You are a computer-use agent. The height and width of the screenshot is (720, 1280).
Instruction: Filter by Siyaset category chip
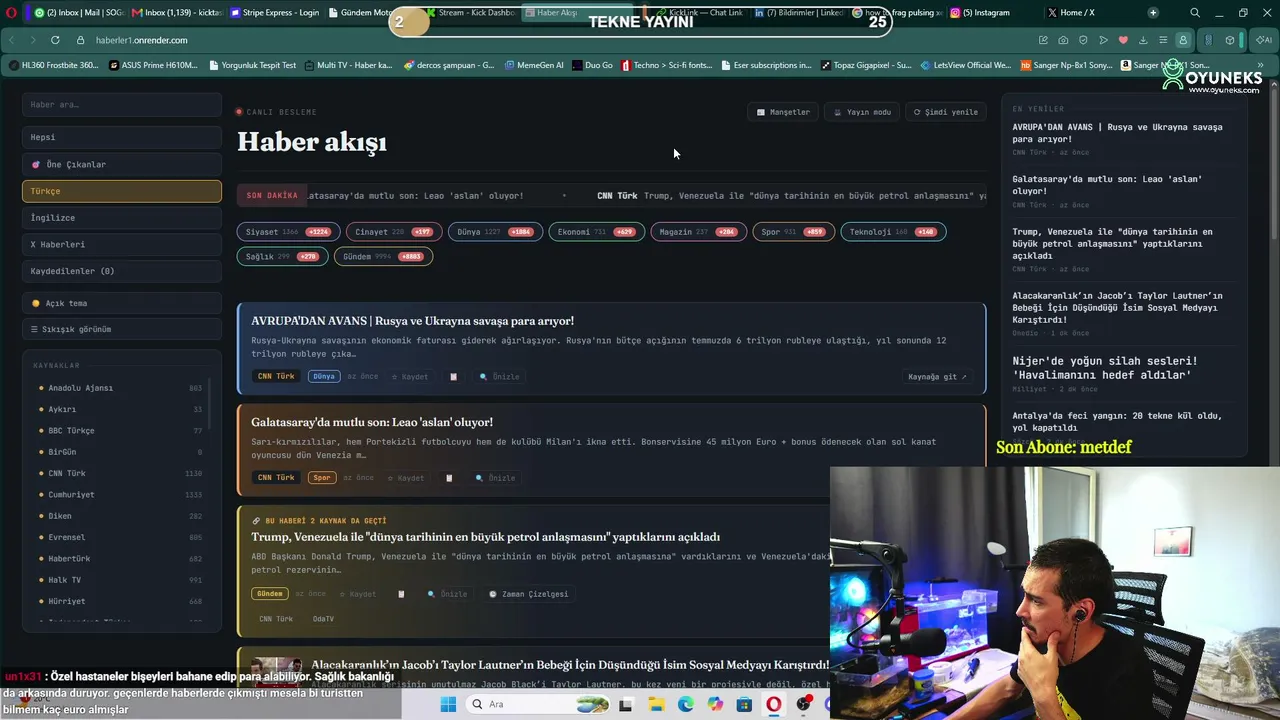point(288,232)
